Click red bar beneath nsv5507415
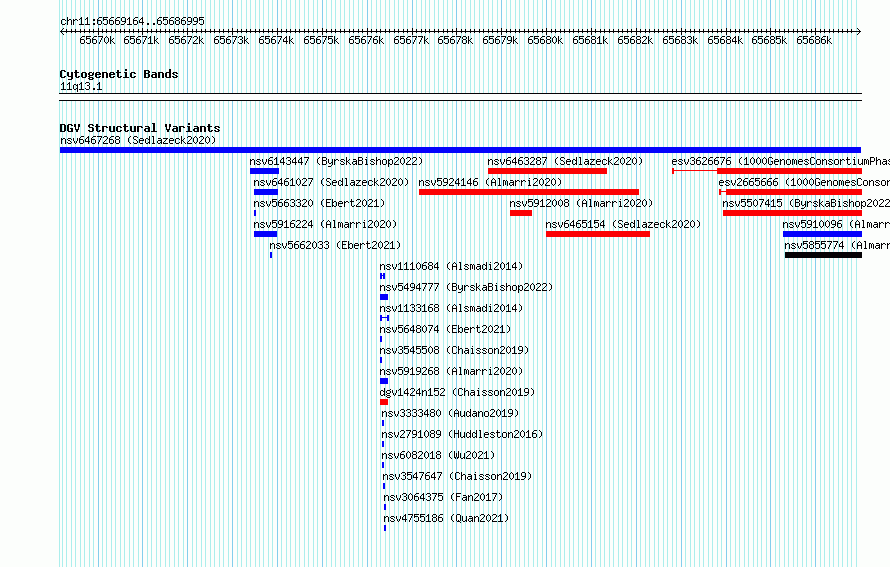The width and height of the screenshot is (890, 567). pyautogui.click(x=792, y=213)
